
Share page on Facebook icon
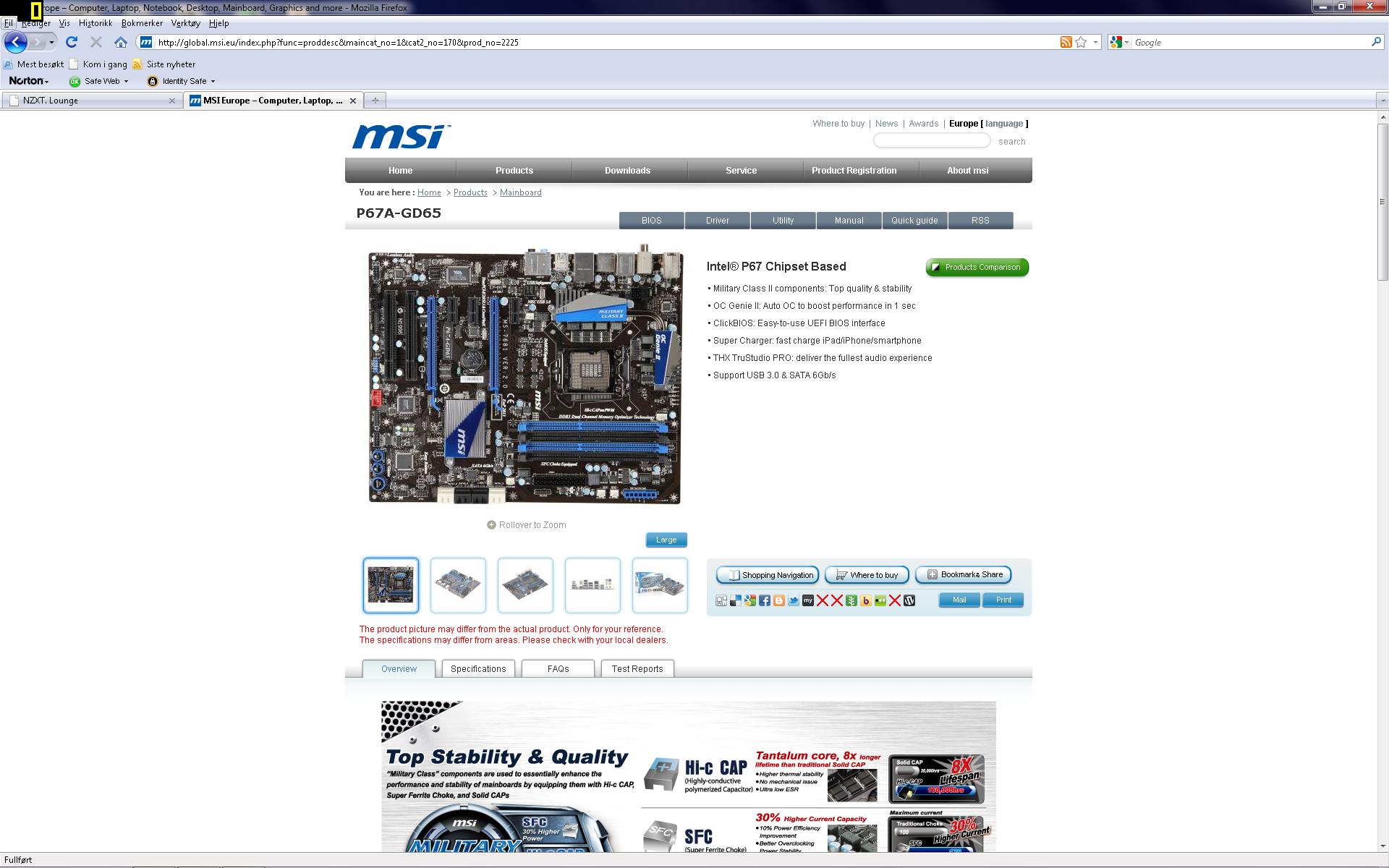point(765,601)
